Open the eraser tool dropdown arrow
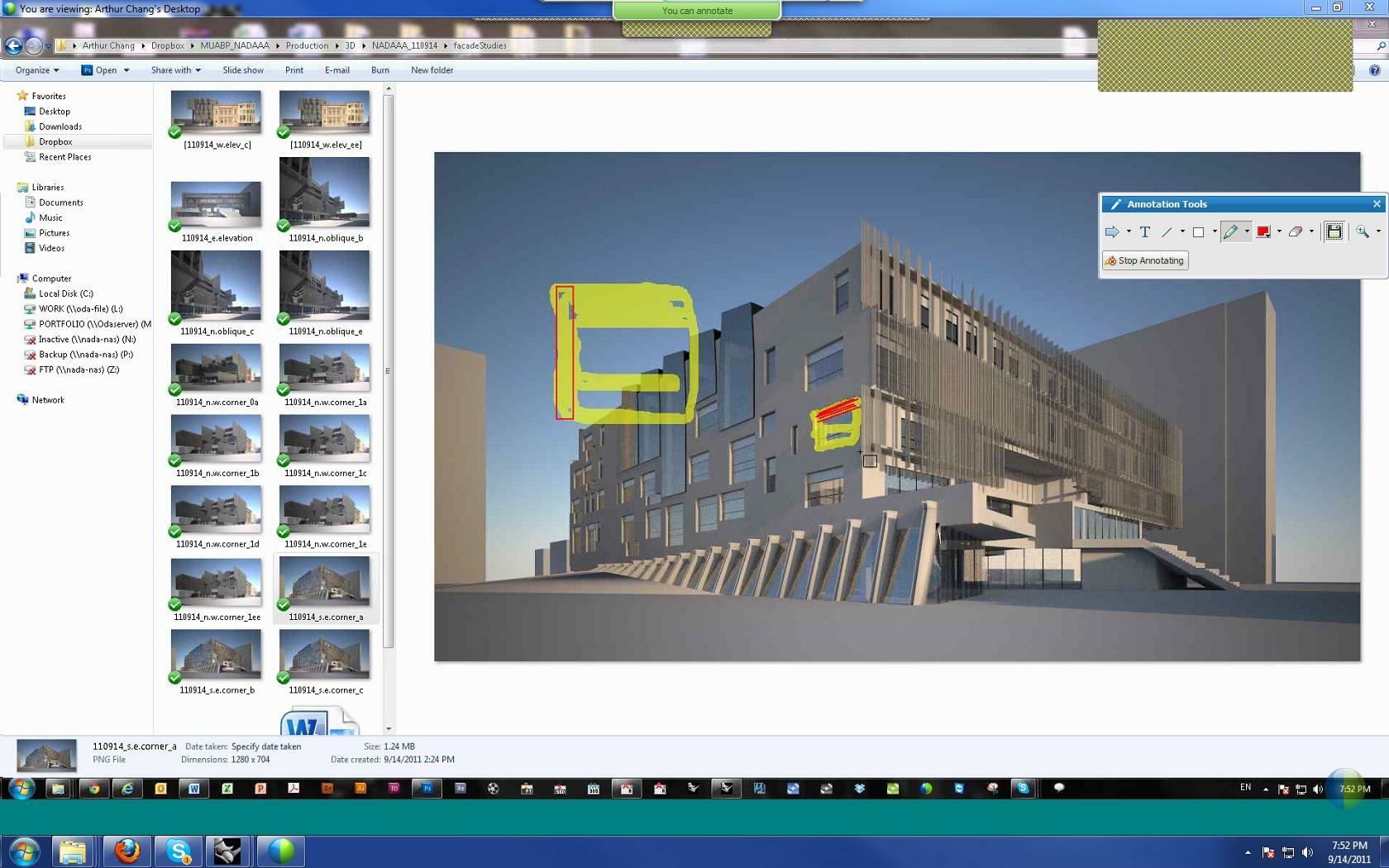 pos(1311,232)
